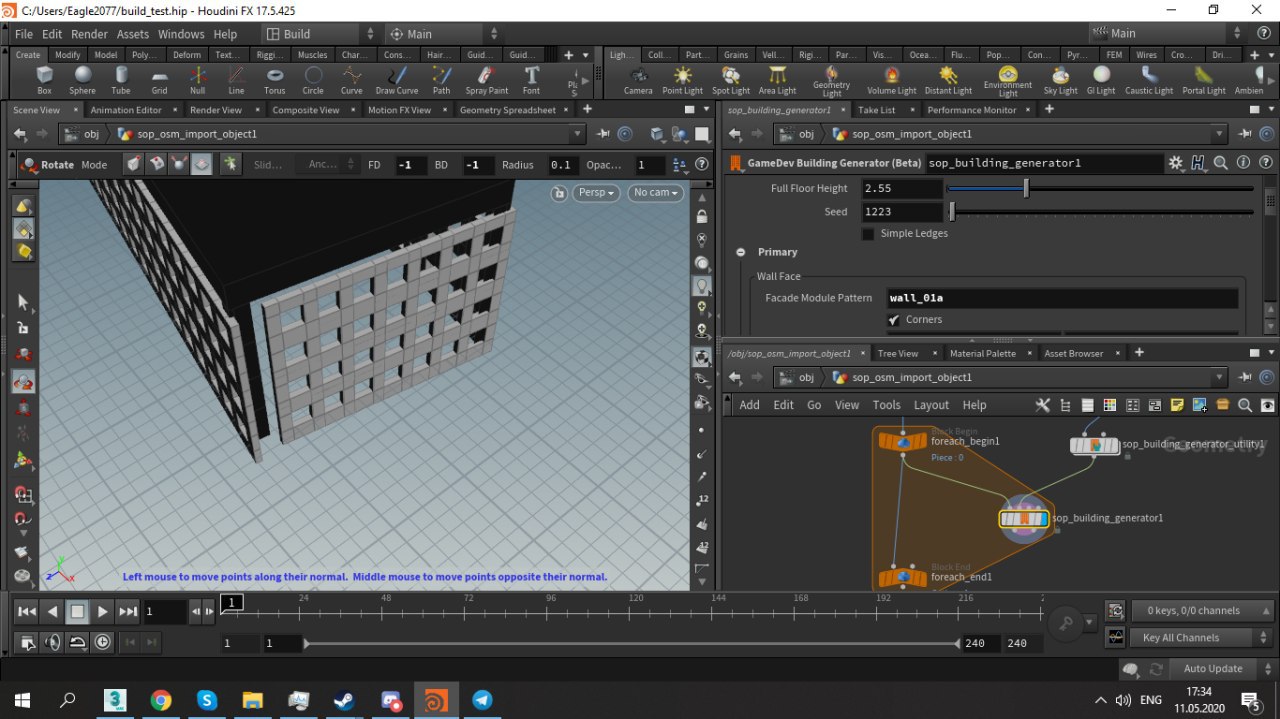Select the Tube shelf tool
The height and width of the screenshot is (719, 1280).
[121, 80]
